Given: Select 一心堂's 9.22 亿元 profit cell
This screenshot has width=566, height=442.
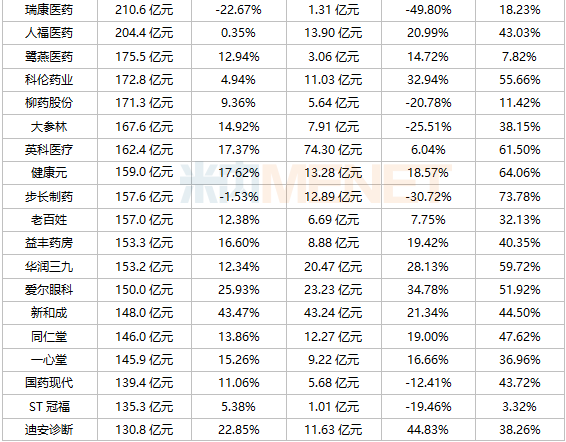Looking at the screenshot, I should point(333,360).
